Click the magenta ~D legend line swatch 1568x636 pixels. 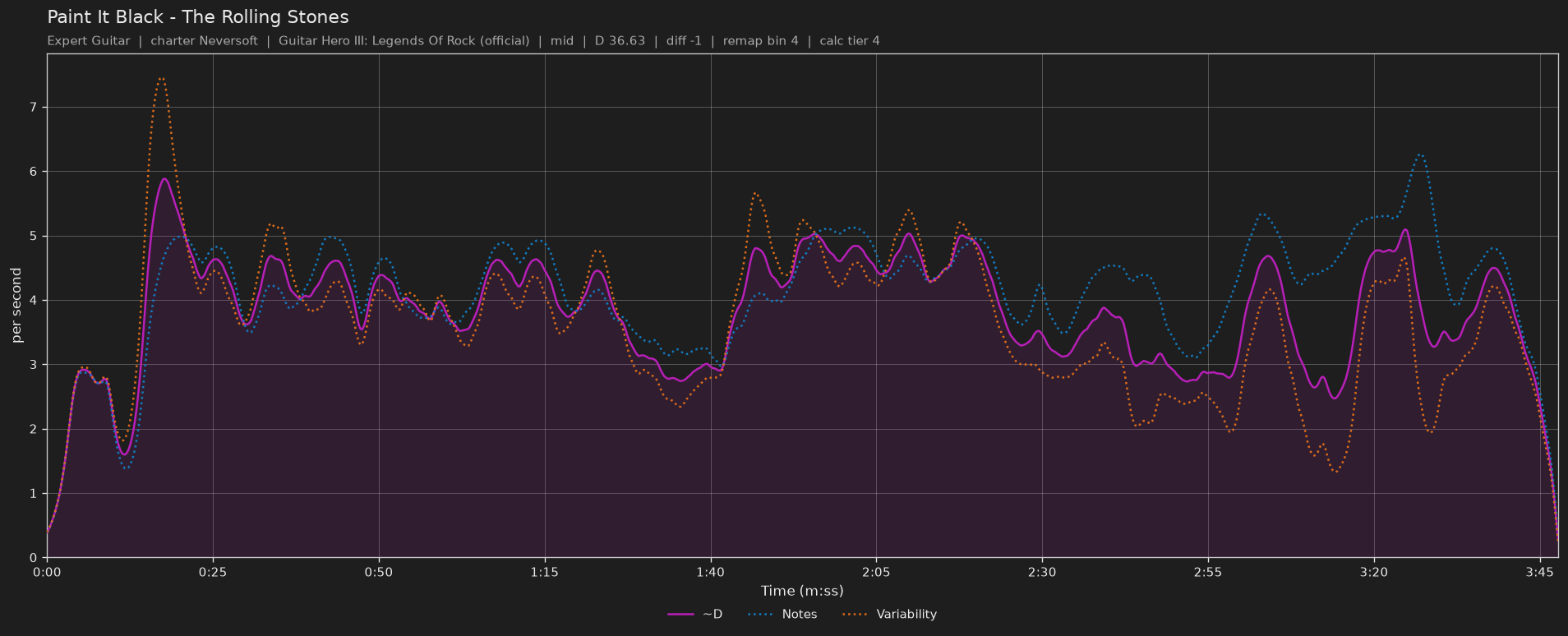coord(681,614)
